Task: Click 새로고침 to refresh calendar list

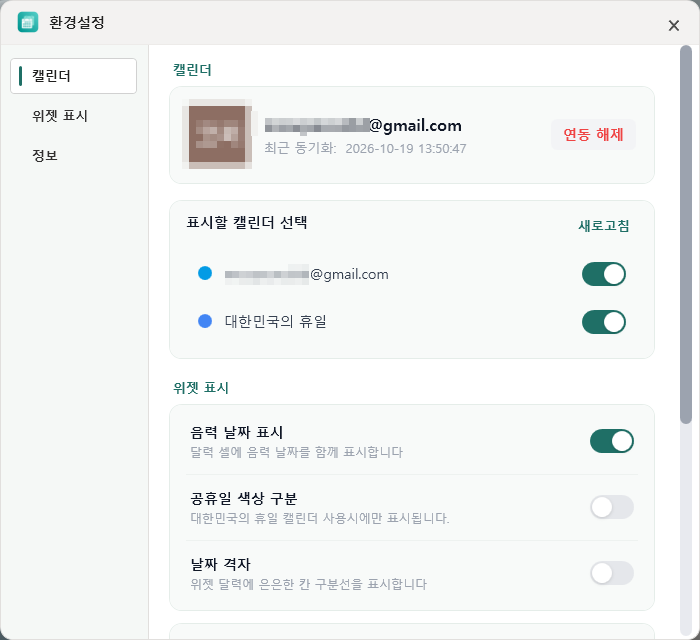Action: [x=604, y=225]
